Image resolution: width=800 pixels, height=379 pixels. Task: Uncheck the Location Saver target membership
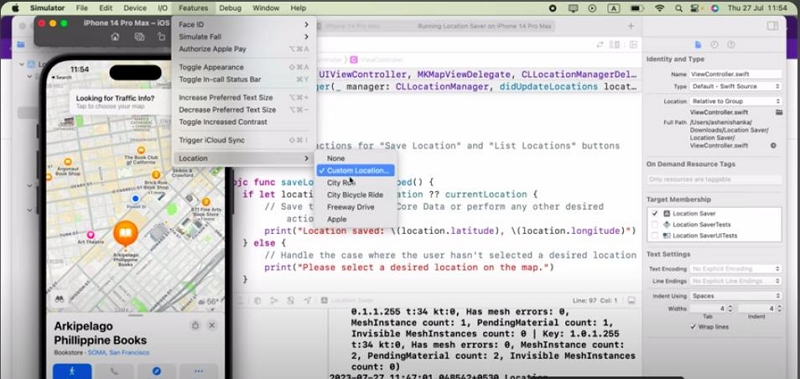click(655, 213)
